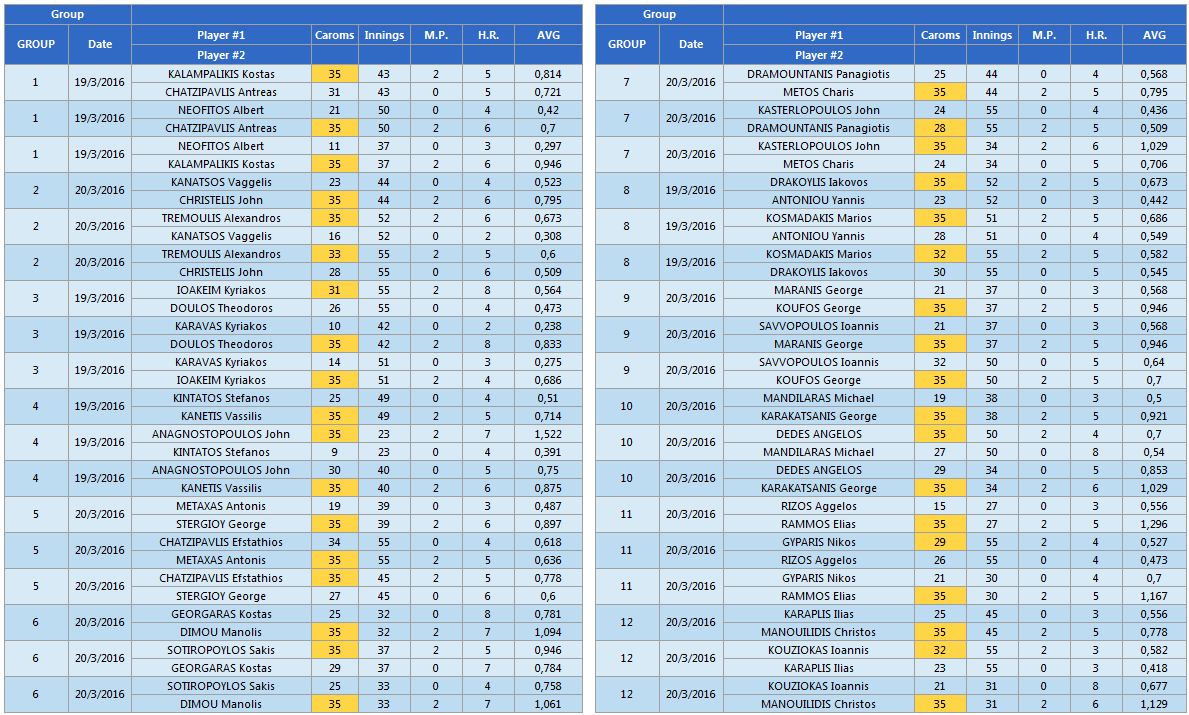The width and height of the screenshot is (1189, 715).
Task: Click GYPARIS Nikos with average 0,527
Action: tap(818, 542)
